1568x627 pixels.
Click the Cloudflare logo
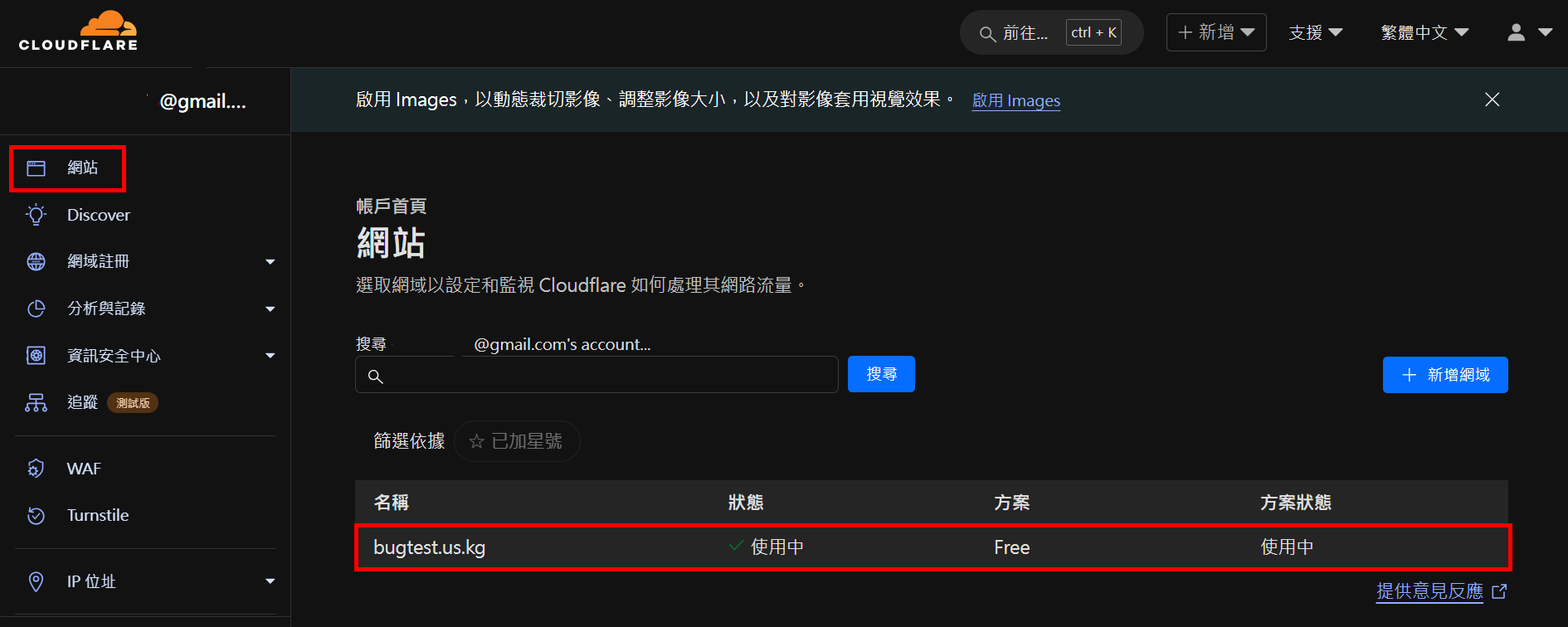tap(78, 32)
